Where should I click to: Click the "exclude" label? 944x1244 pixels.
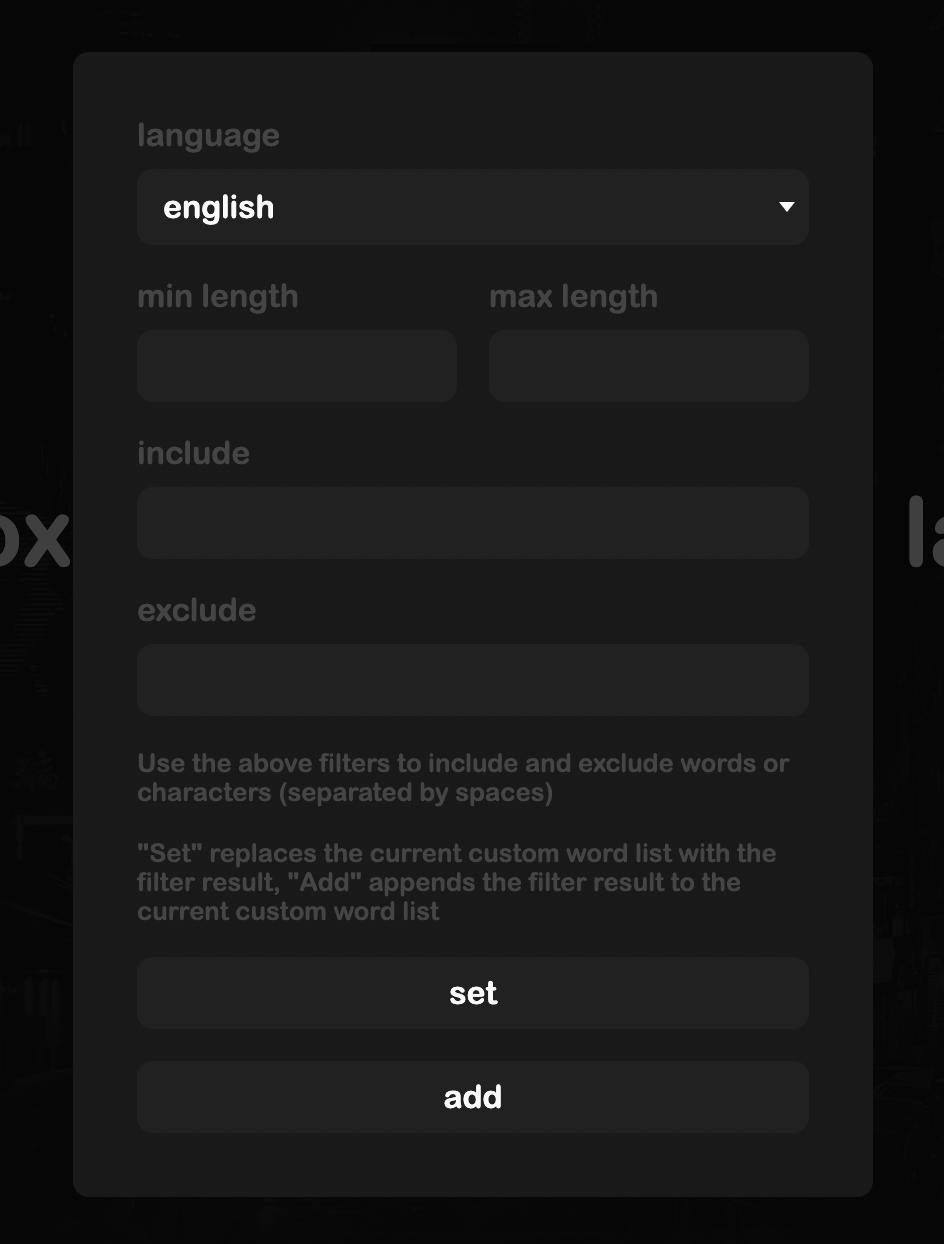click(196, 610)
